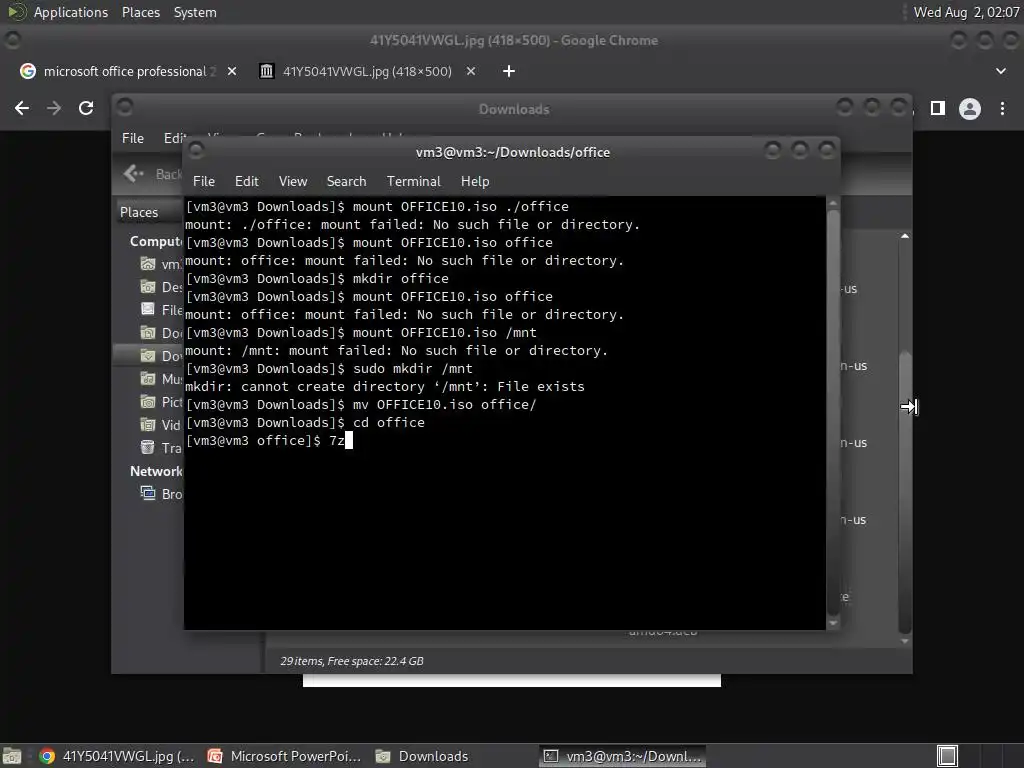Switch to Microsoft PowerPoint taskbar item

coord(285,756)
